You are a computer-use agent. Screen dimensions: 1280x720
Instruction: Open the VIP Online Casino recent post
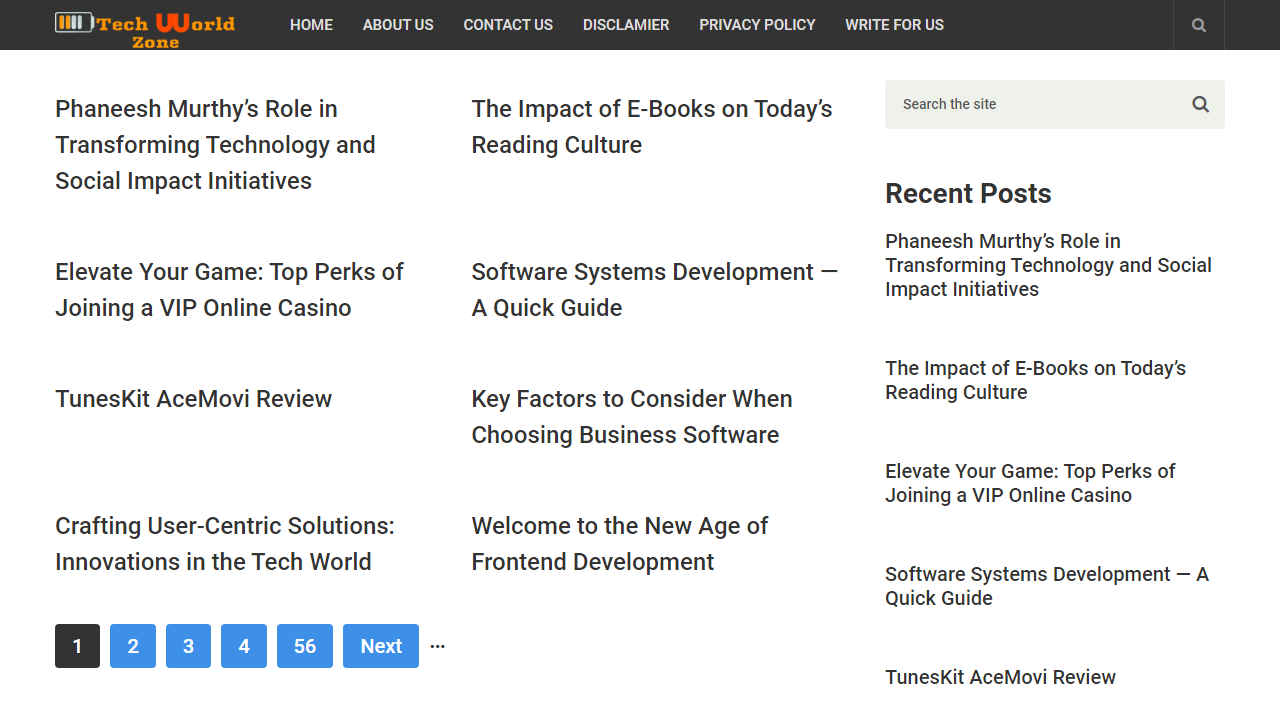(x=1030, y=483)
